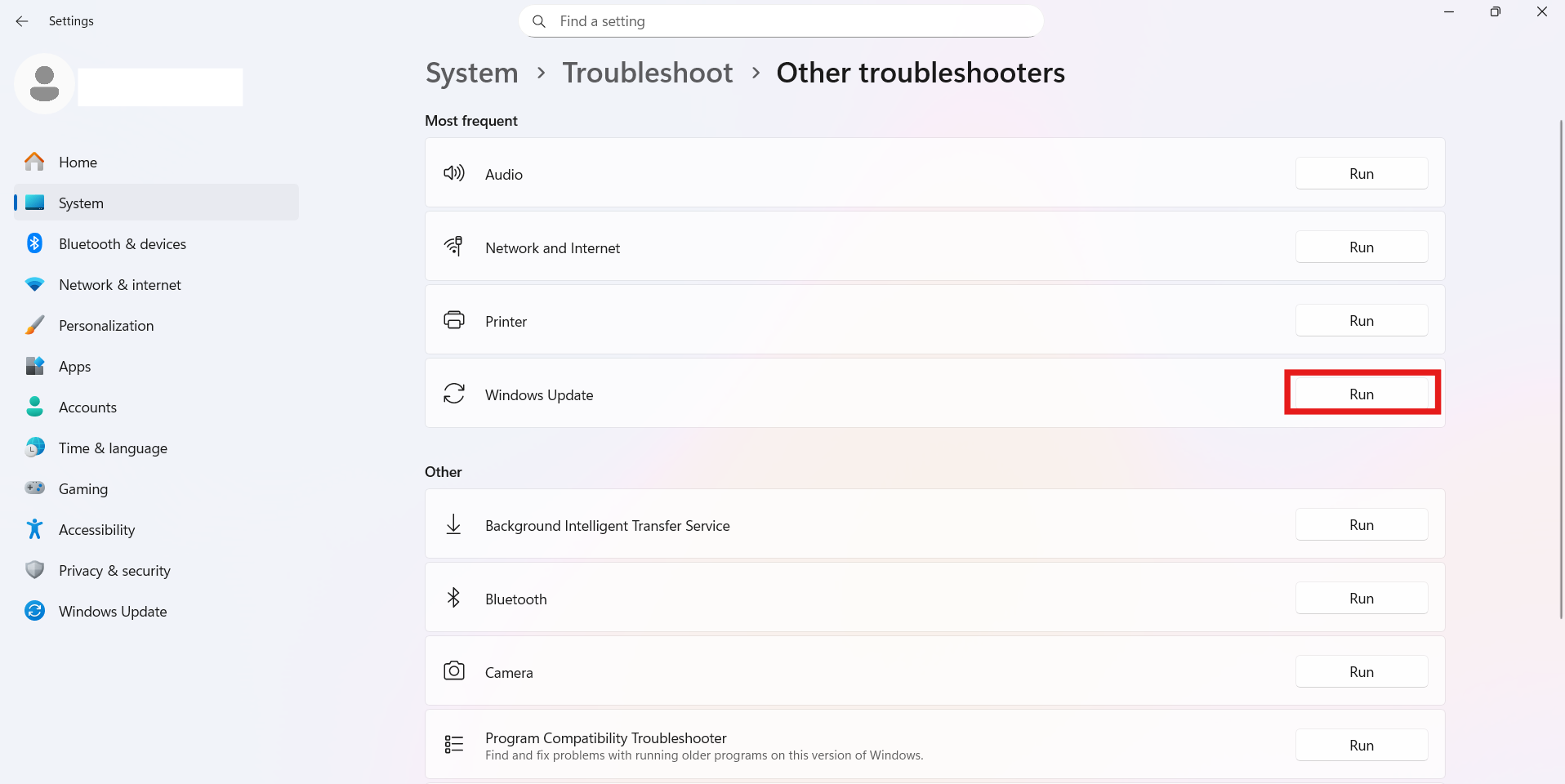Viewport: 1565px width, 784px height.
Task: Click the System breadcrumb link
Action: [x=471, y=73]
